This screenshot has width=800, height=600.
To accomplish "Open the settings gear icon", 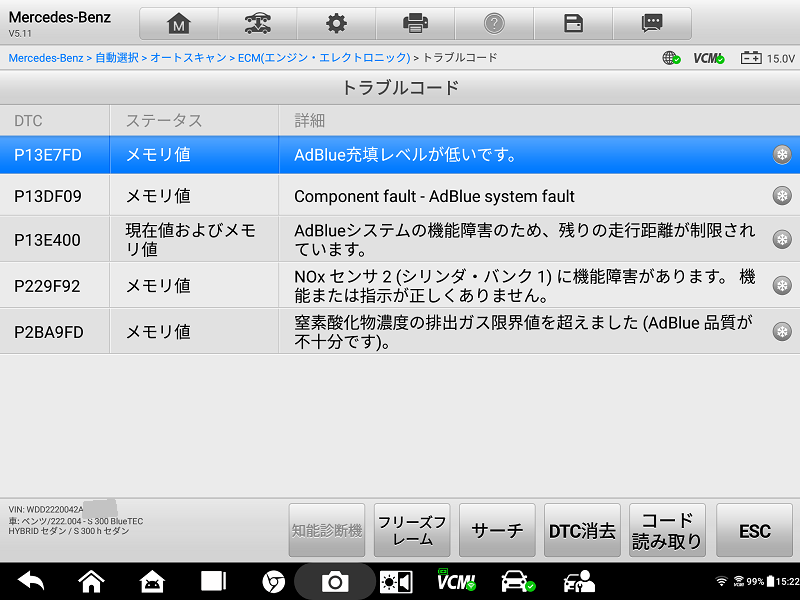I will pyautogui.click(x=336, y=24).
